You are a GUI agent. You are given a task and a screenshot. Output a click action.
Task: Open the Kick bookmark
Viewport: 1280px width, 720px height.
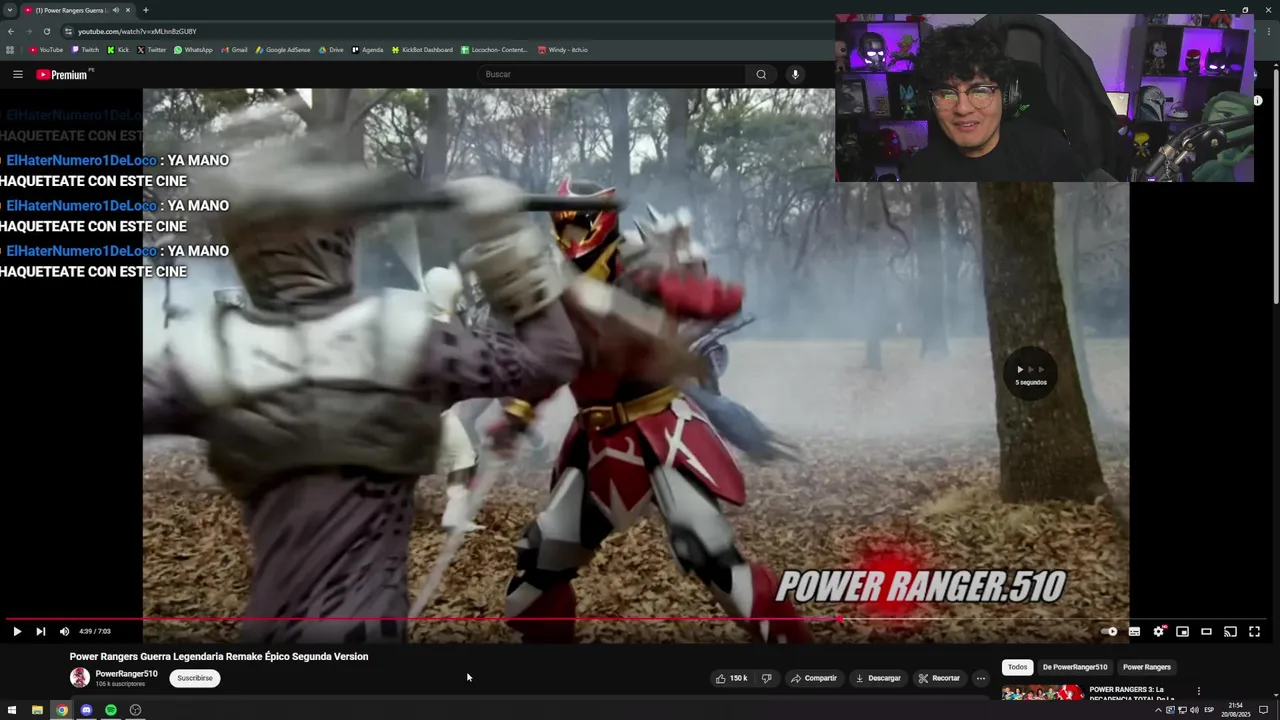[x=119, y=50]
